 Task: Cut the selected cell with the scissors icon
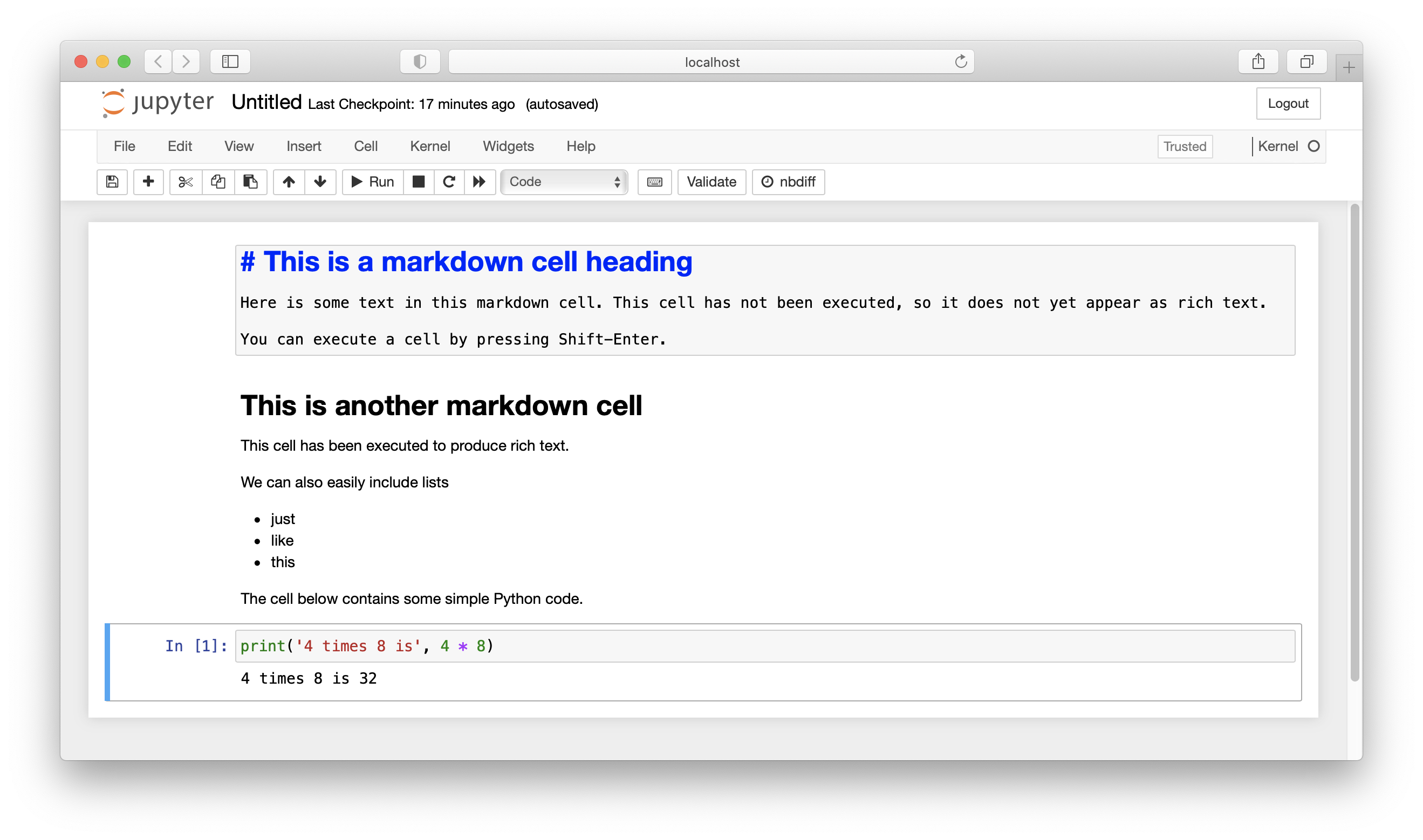pos(184,182)
